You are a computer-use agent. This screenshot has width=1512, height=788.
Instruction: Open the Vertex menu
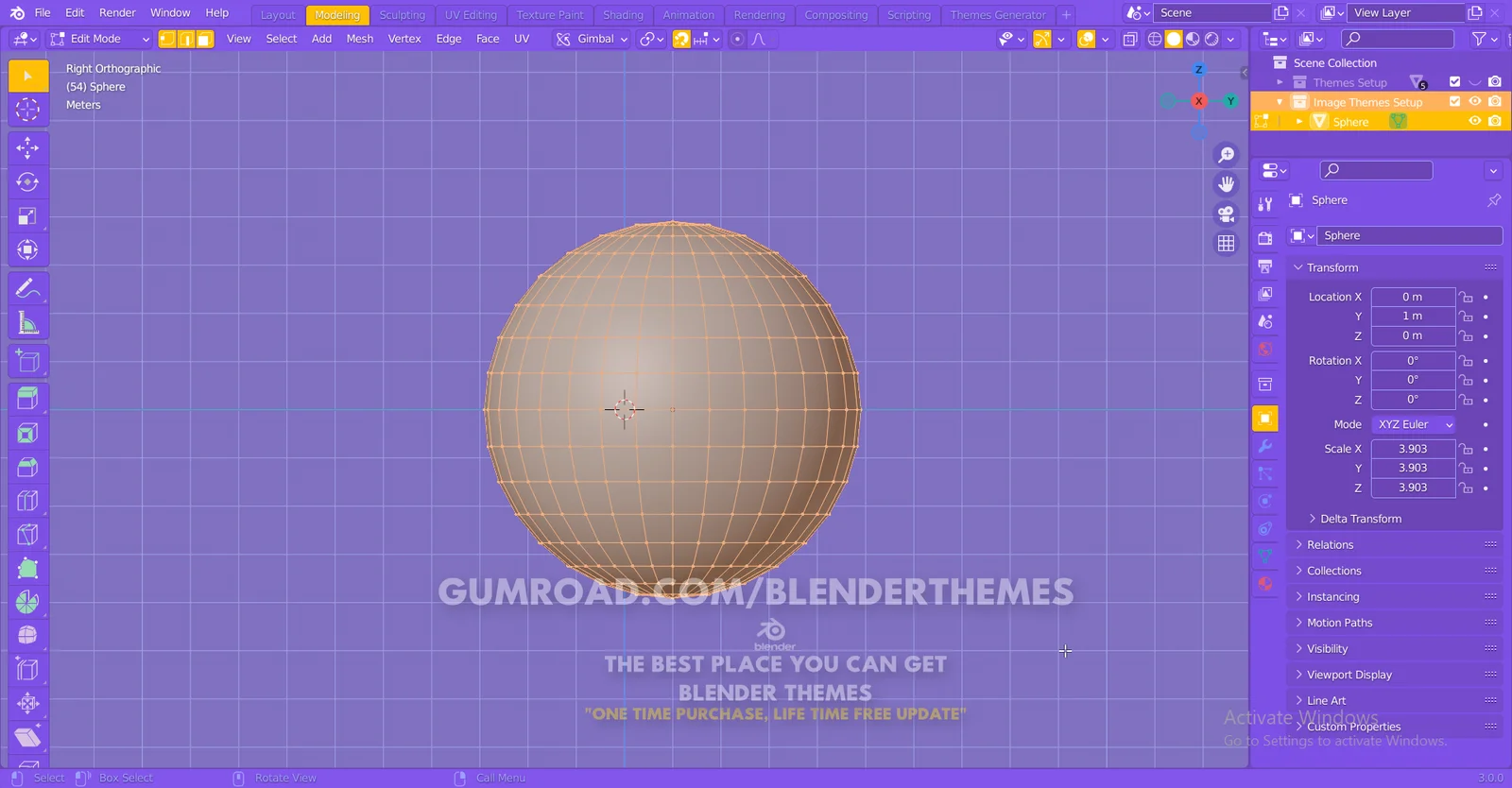pos(404,39)
